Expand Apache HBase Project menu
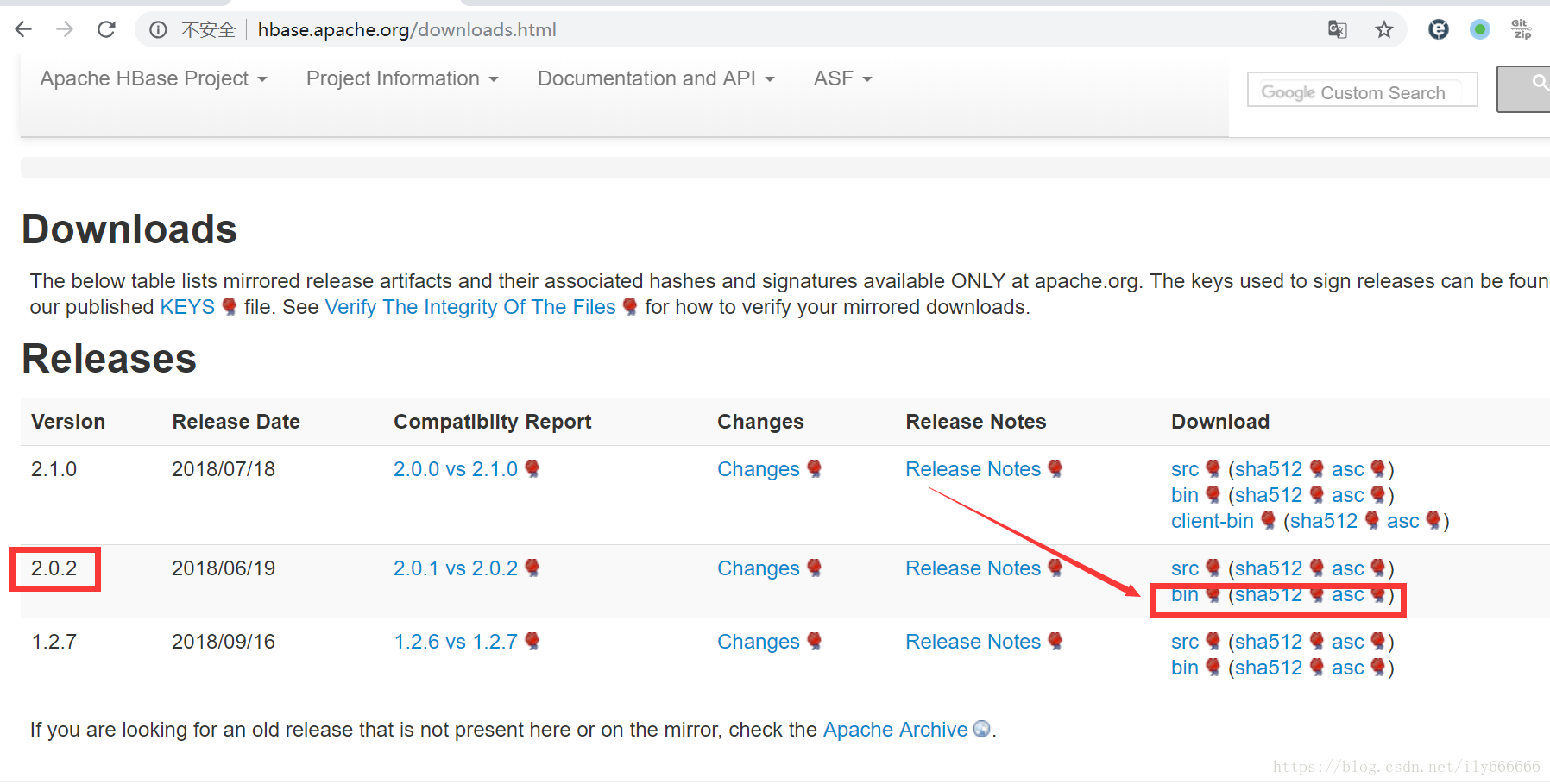This screenshot has width=1550, height=784. point(154,78)
